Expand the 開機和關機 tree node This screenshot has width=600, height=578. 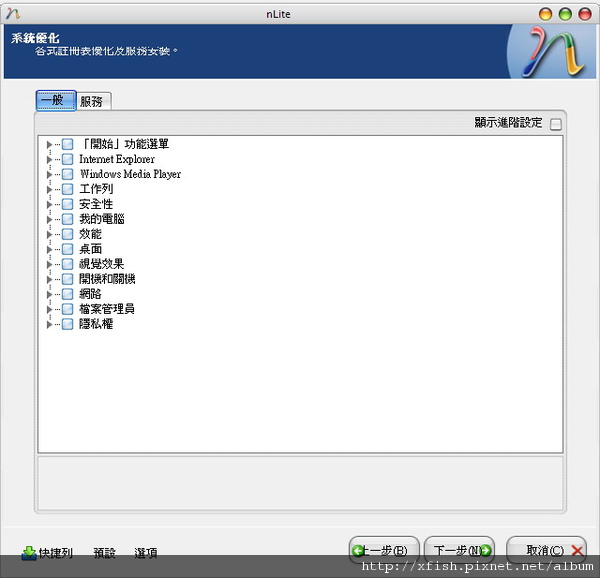pyautogui.click(x=49, y=279)
